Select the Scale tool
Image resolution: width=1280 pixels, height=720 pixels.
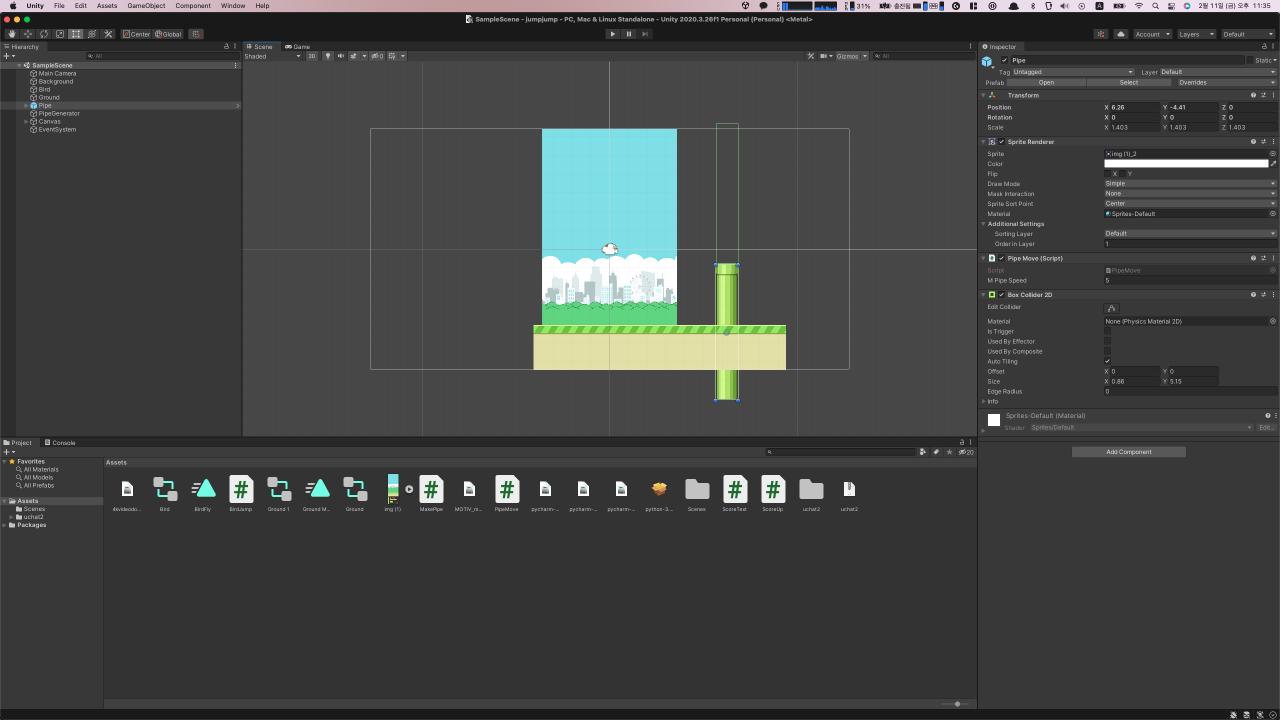point(59,34)
